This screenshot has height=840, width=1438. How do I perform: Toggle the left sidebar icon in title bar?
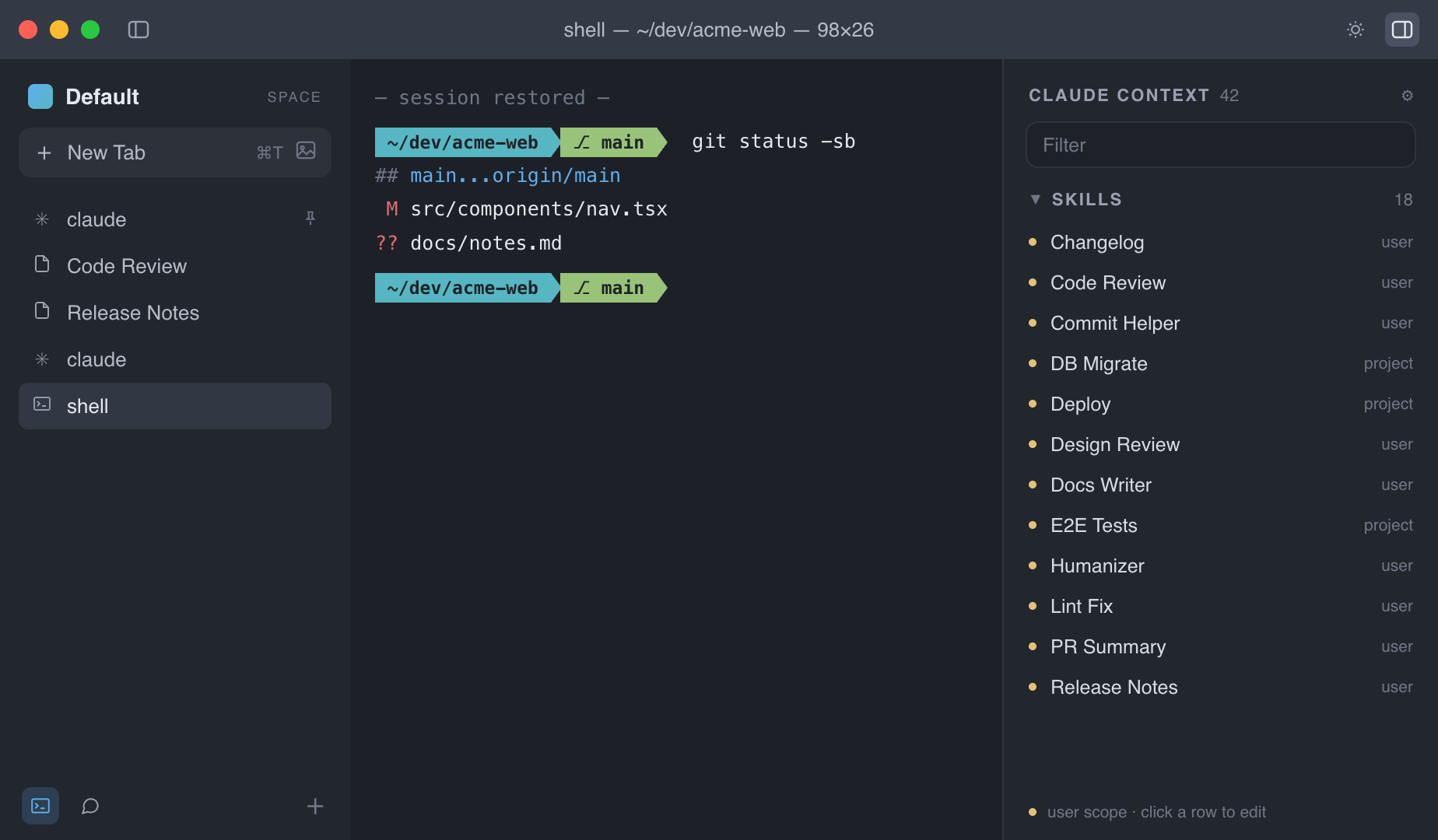pyautogui.click(x=139, y=30)
